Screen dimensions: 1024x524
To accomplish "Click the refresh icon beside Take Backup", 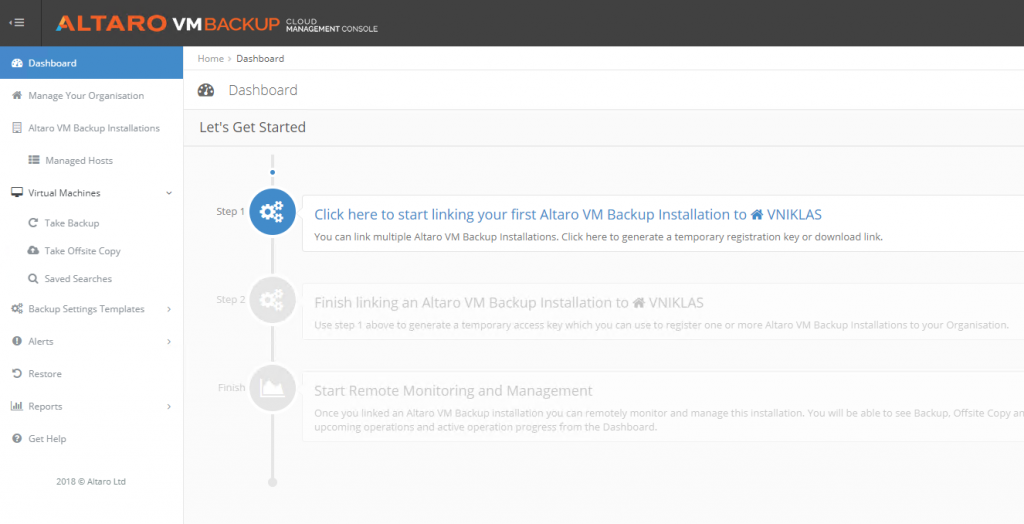I will coord(33,223).
